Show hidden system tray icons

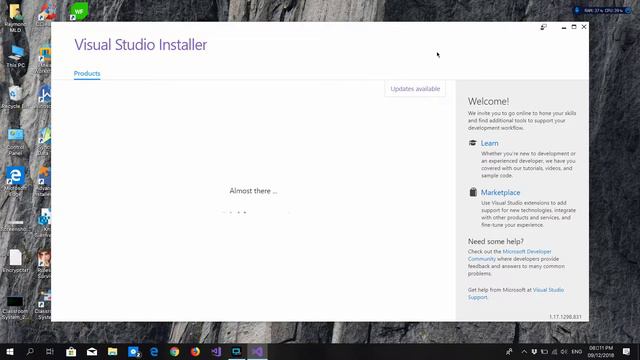click(524, 351)
